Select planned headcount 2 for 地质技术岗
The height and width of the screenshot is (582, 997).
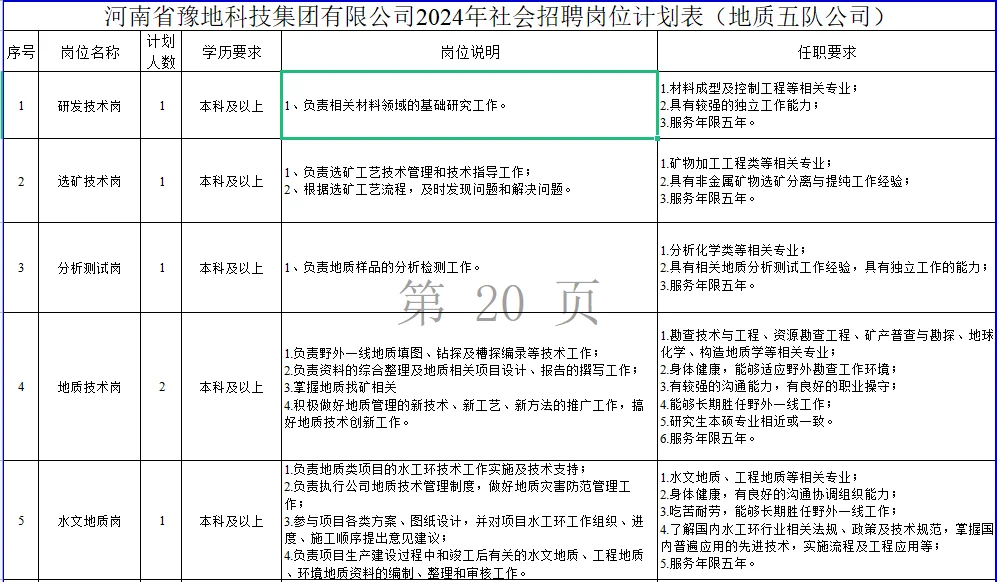pyautogui.click(x=161, y=387)
